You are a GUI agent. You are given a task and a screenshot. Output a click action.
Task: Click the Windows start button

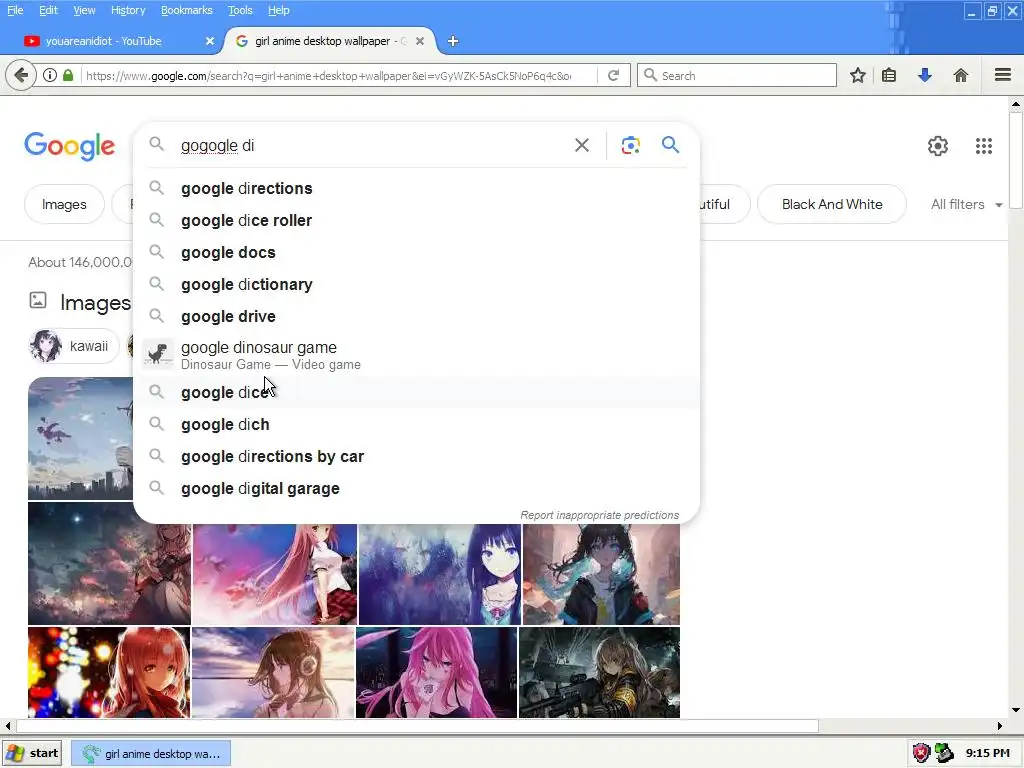[x=33, y=753]
